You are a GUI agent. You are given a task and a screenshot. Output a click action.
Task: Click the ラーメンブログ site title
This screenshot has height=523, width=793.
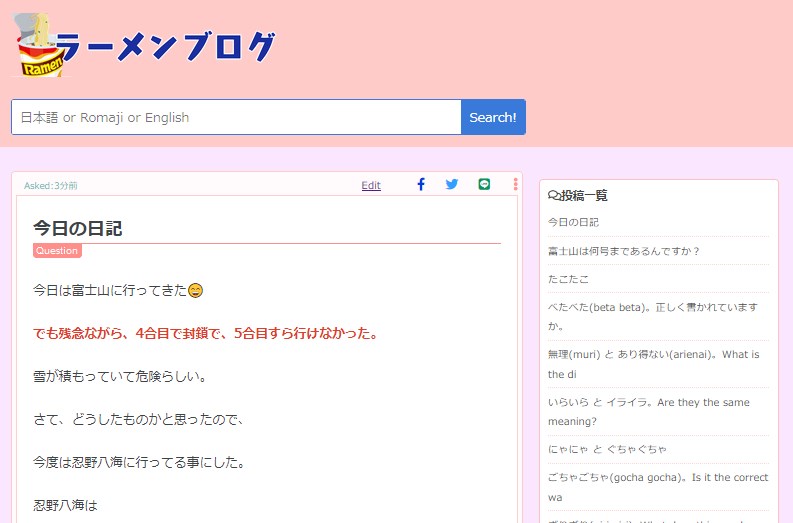165,47
